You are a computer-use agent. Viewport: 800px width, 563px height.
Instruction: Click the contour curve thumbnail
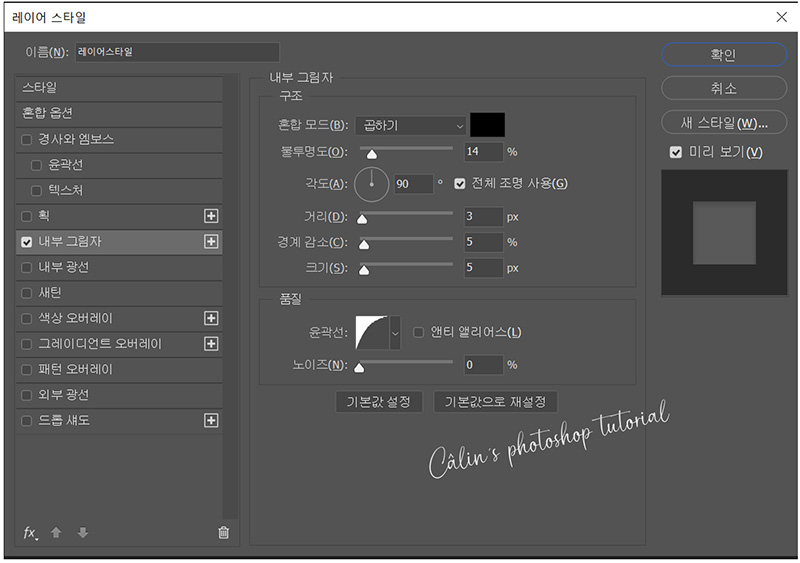click(x=372, y=333)
